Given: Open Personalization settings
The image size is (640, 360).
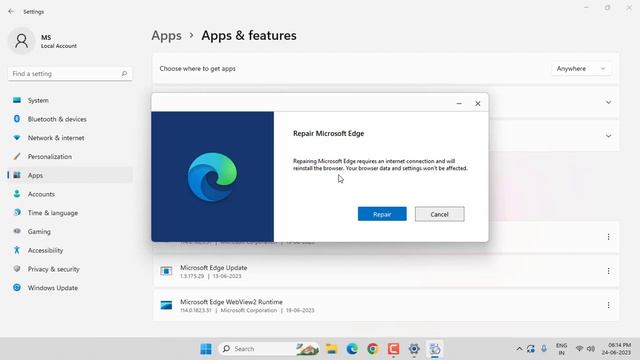Looking at the screenshot, I should coord(70,156).
